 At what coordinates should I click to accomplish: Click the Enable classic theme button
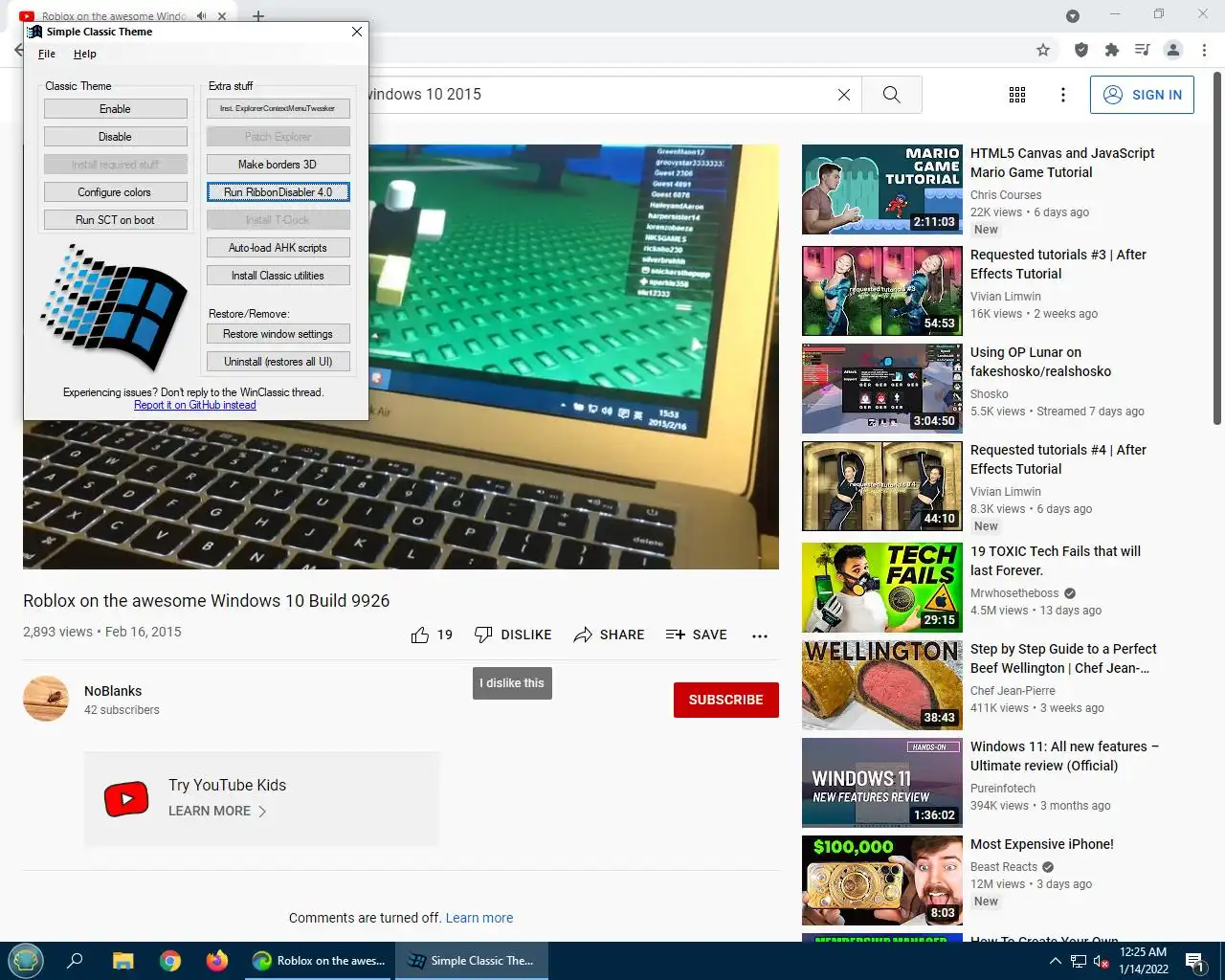(115, 109)
